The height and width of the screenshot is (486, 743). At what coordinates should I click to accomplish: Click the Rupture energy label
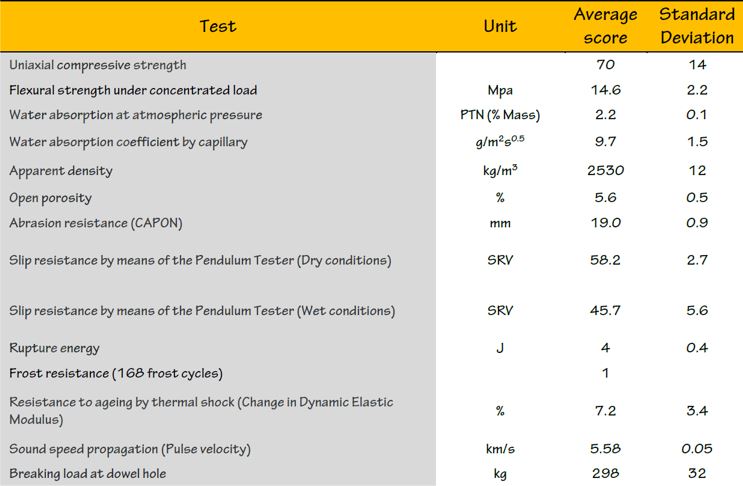[54, 348]
